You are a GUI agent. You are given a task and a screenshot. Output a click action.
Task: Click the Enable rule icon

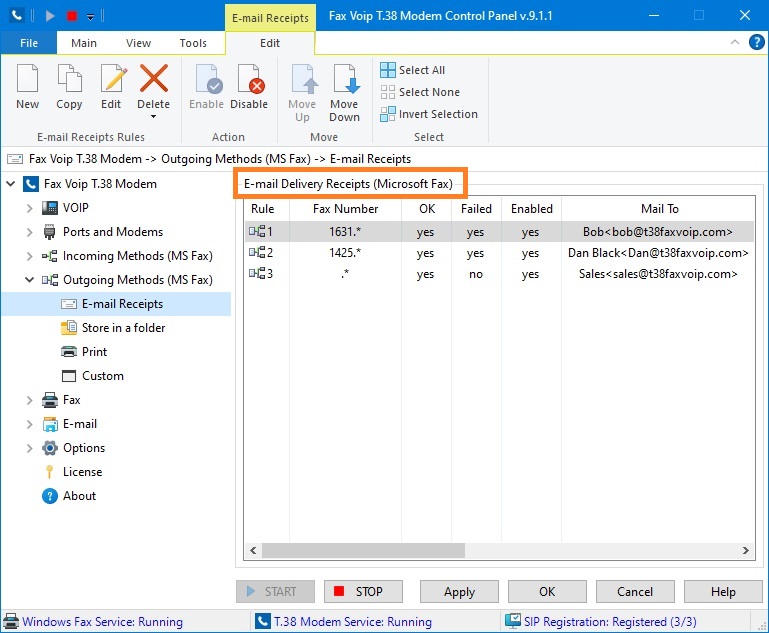point(208,78)
